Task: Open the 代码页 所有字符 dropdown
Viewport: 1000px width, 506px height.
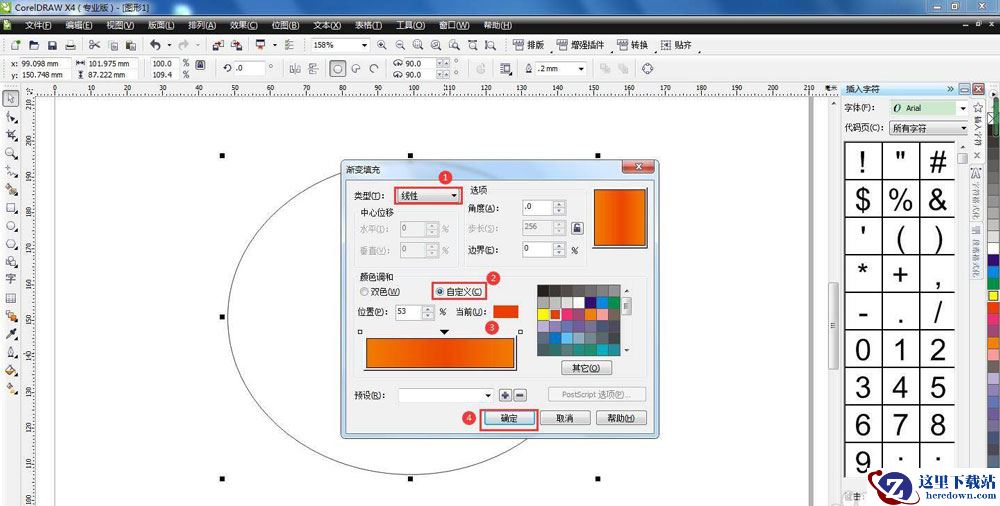Action: point(962,128)
